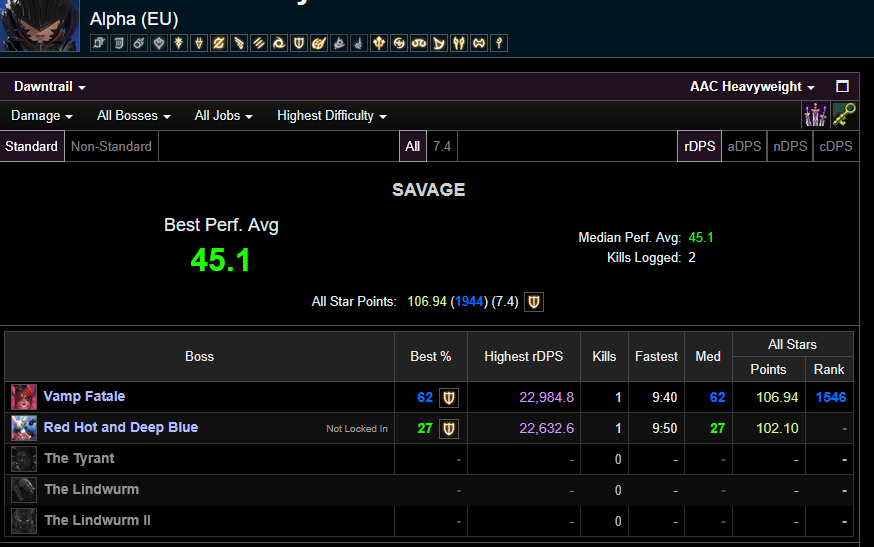
Task: Switch to Standard rankings
Action: [x=32, y=146]
